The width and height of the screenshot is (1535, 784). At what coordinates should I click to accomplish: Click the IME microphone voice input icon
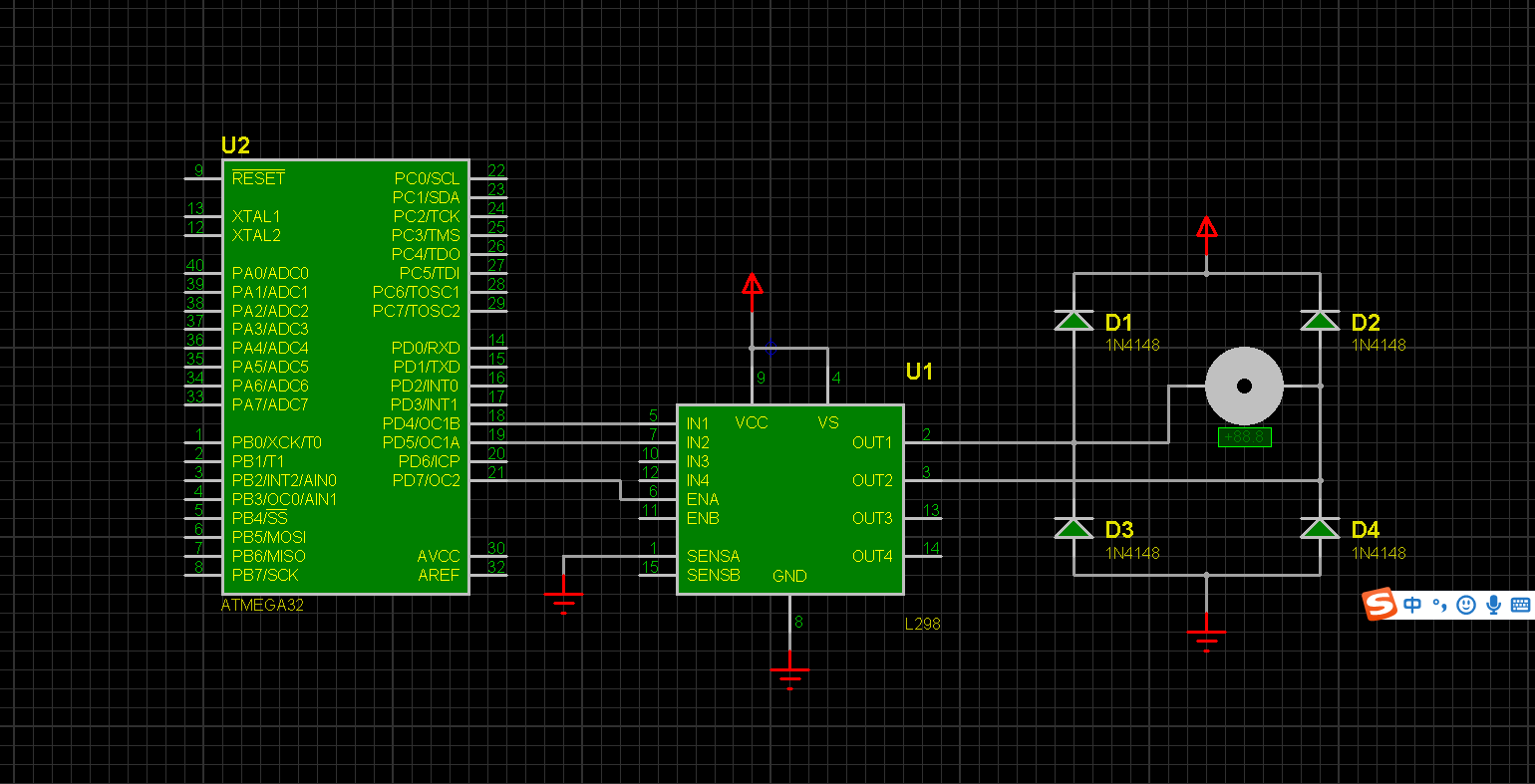tap(1493, 605)
